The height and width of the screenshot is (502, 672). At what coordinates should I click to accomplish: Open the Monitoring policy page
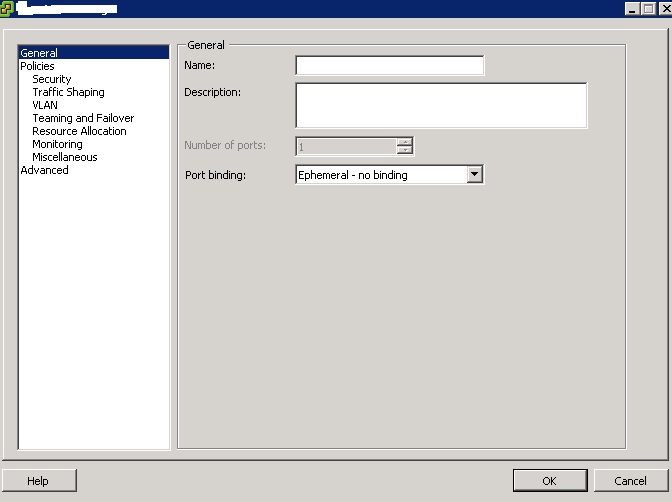coord(57,144)
